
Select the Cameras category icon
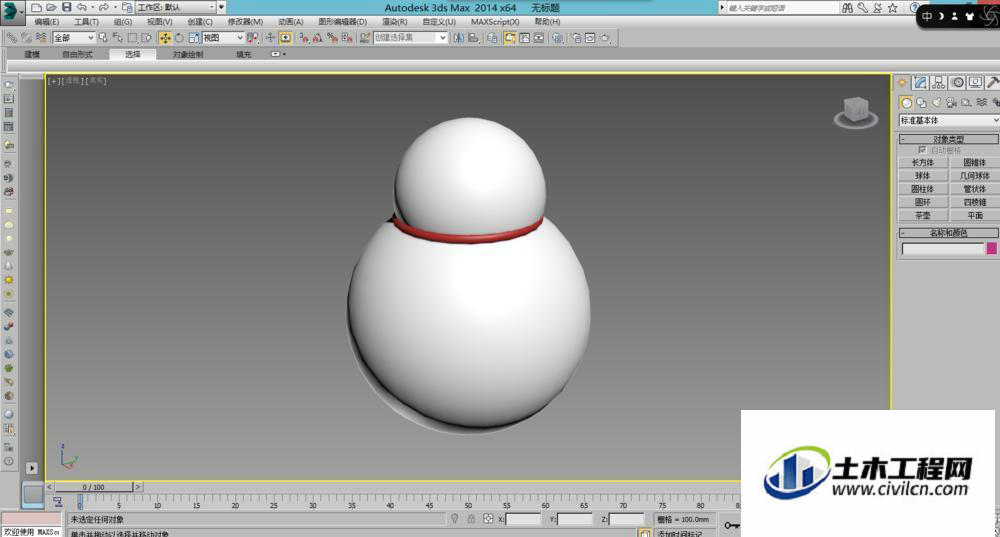tap(952, 102)
